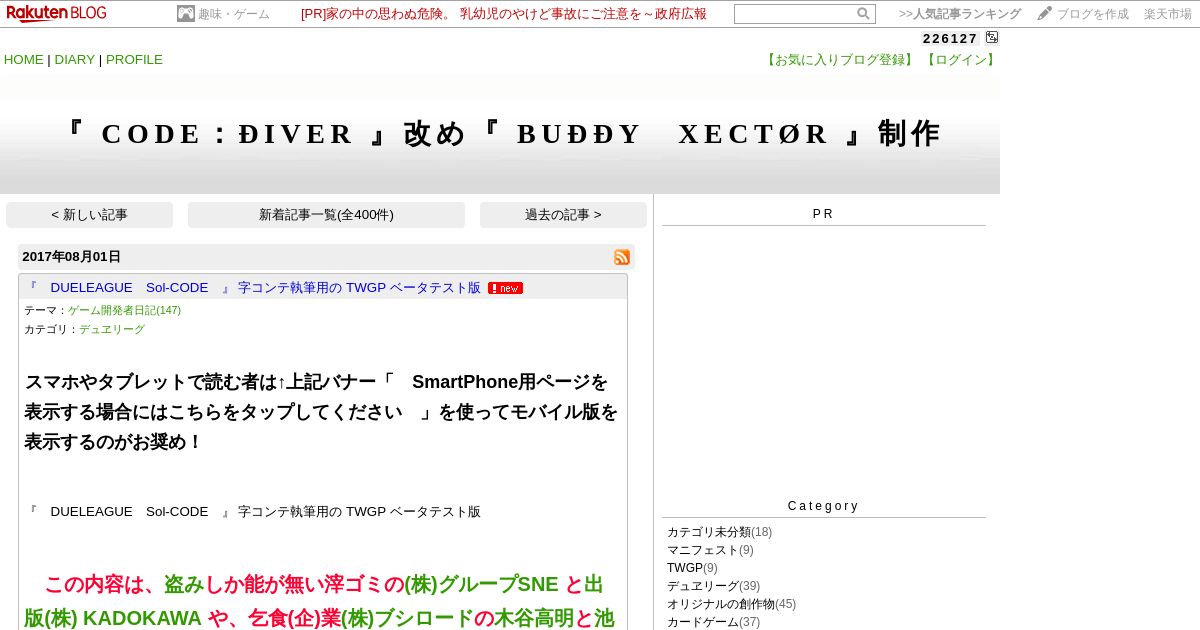Open the PR government notice ad link
Image resolution: width=1200 pixels, height=630 pixels.
click(x=504, y=14)
